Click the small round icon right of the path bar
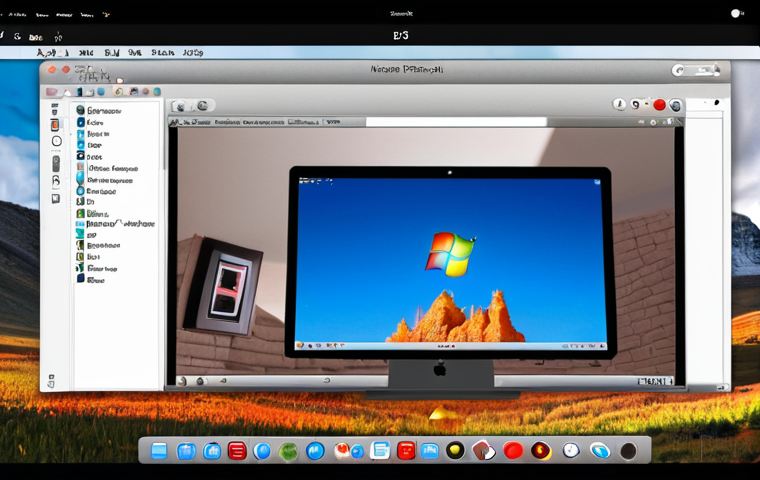The width and height of the screenshot is (760, 480). tap(653, 122)
